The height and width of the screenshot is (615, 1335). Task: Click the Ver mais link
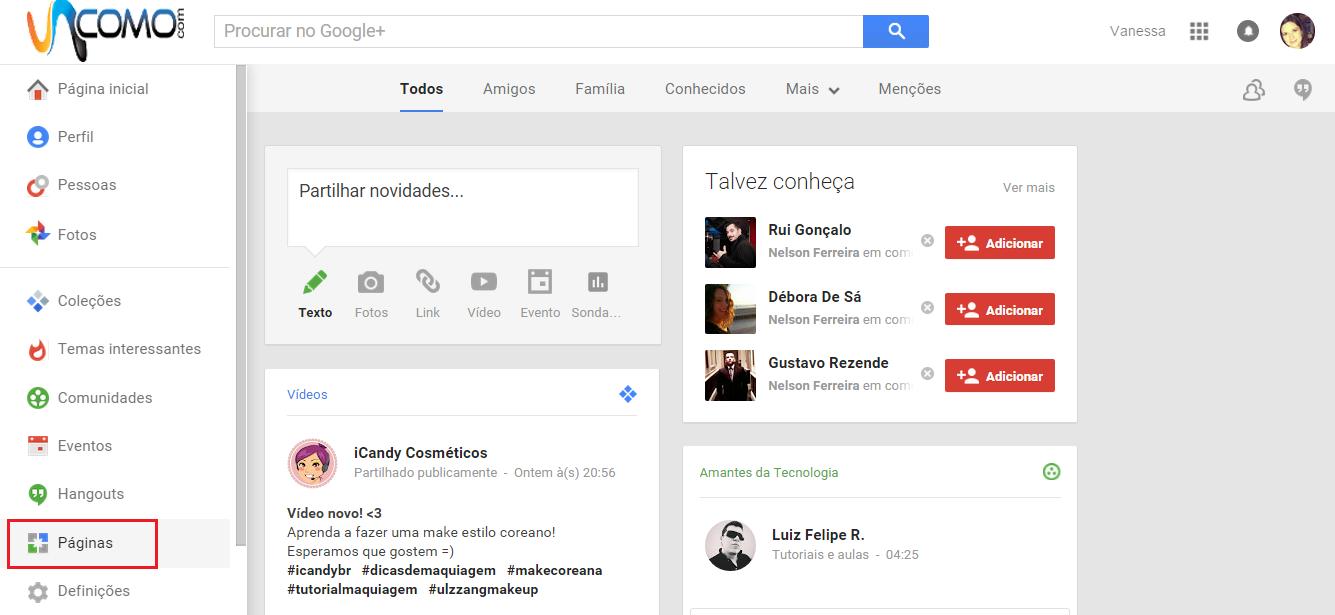coord(1028,188)
